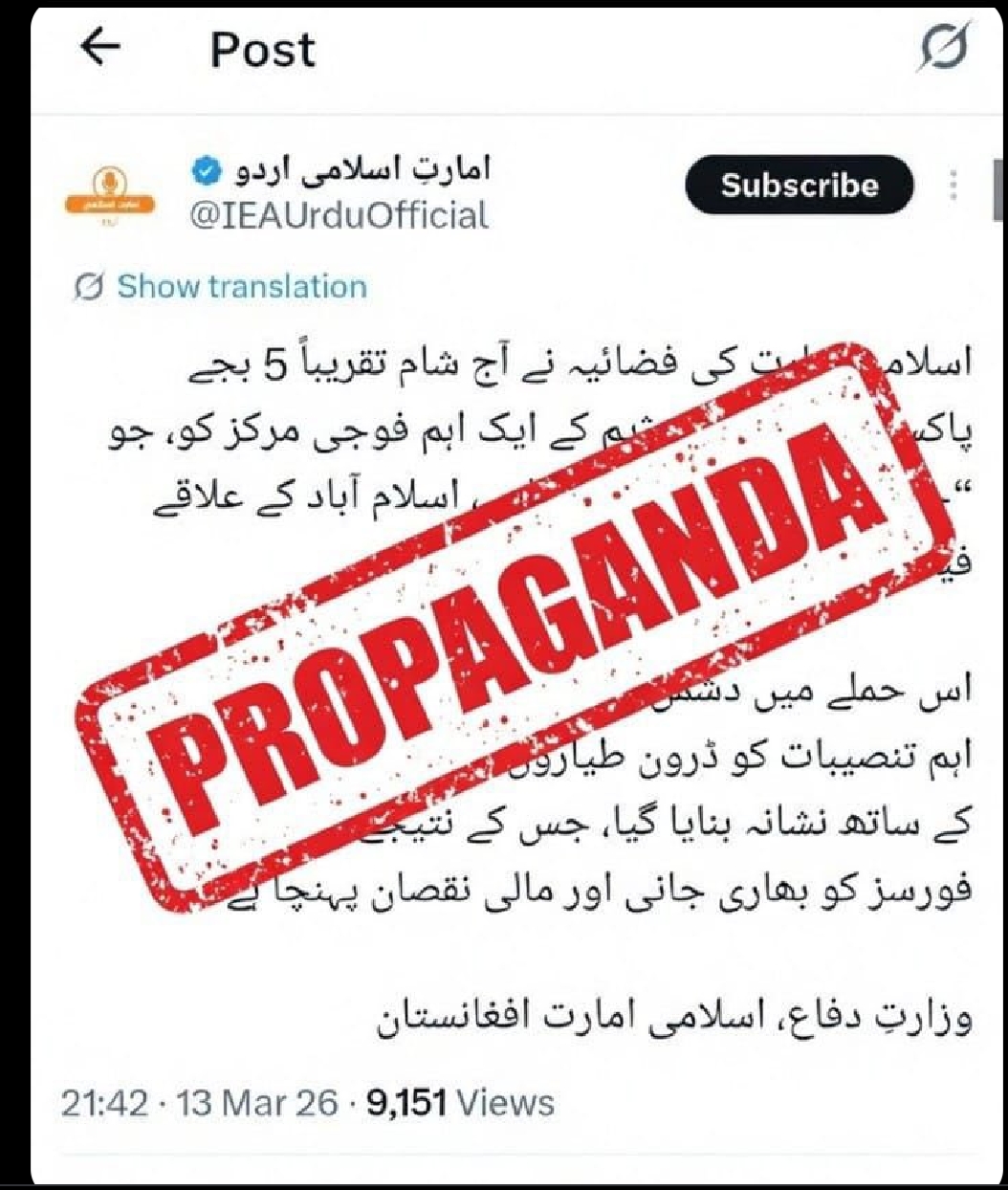Click the translate icon beside Show translation
The height and width of the screenshot is (1190, 1008).
coord(89,287)
